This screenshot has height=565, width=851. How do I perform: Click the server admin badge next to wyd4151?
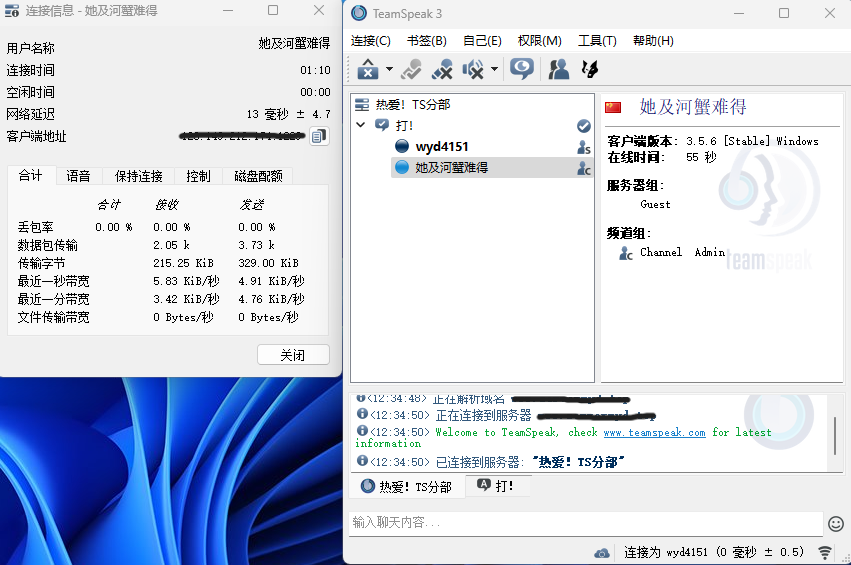click(x=583, y=147)
